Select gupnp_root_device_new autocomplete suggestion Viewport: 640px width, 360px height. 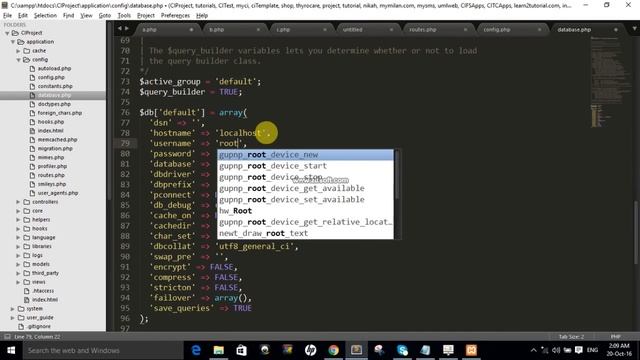tap(305, 155)
